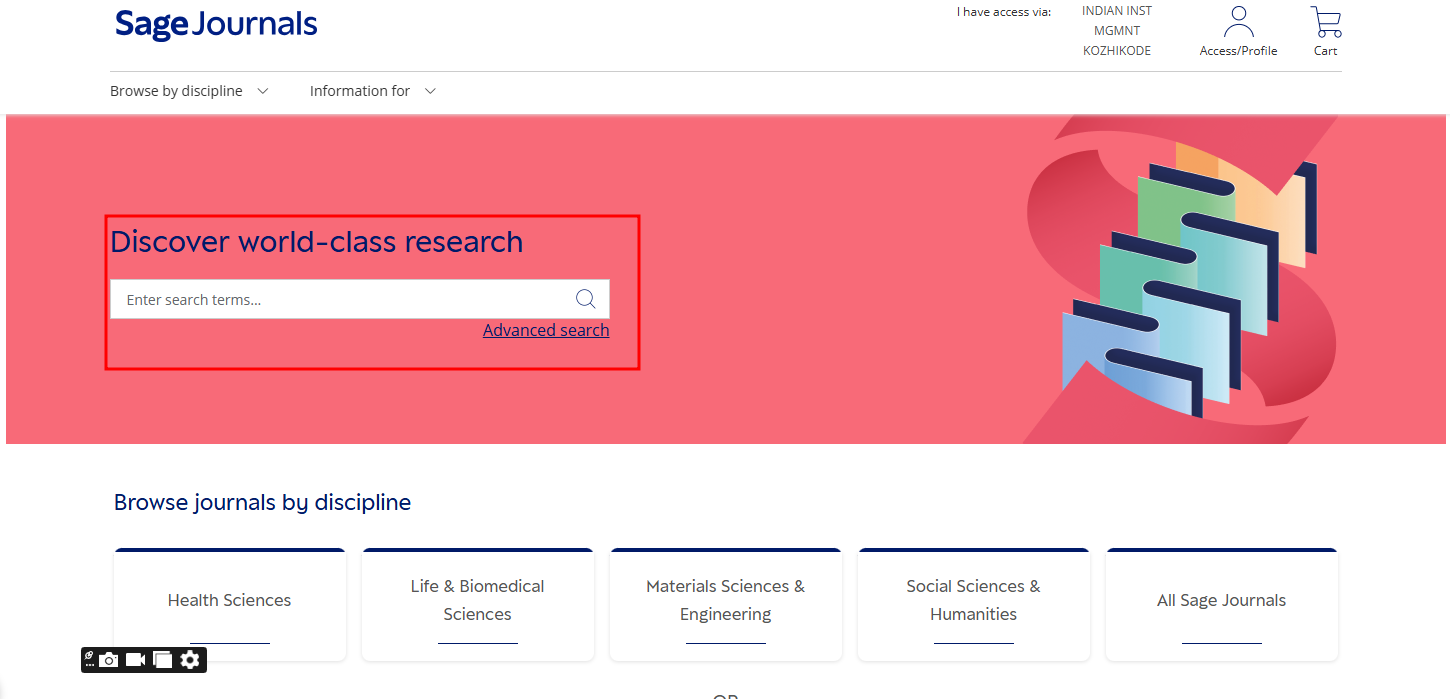The width and height of the screenshot is (1450, 699).
Task: Click chevron next to Browse by discipline
Action: (x=263, y=91)
